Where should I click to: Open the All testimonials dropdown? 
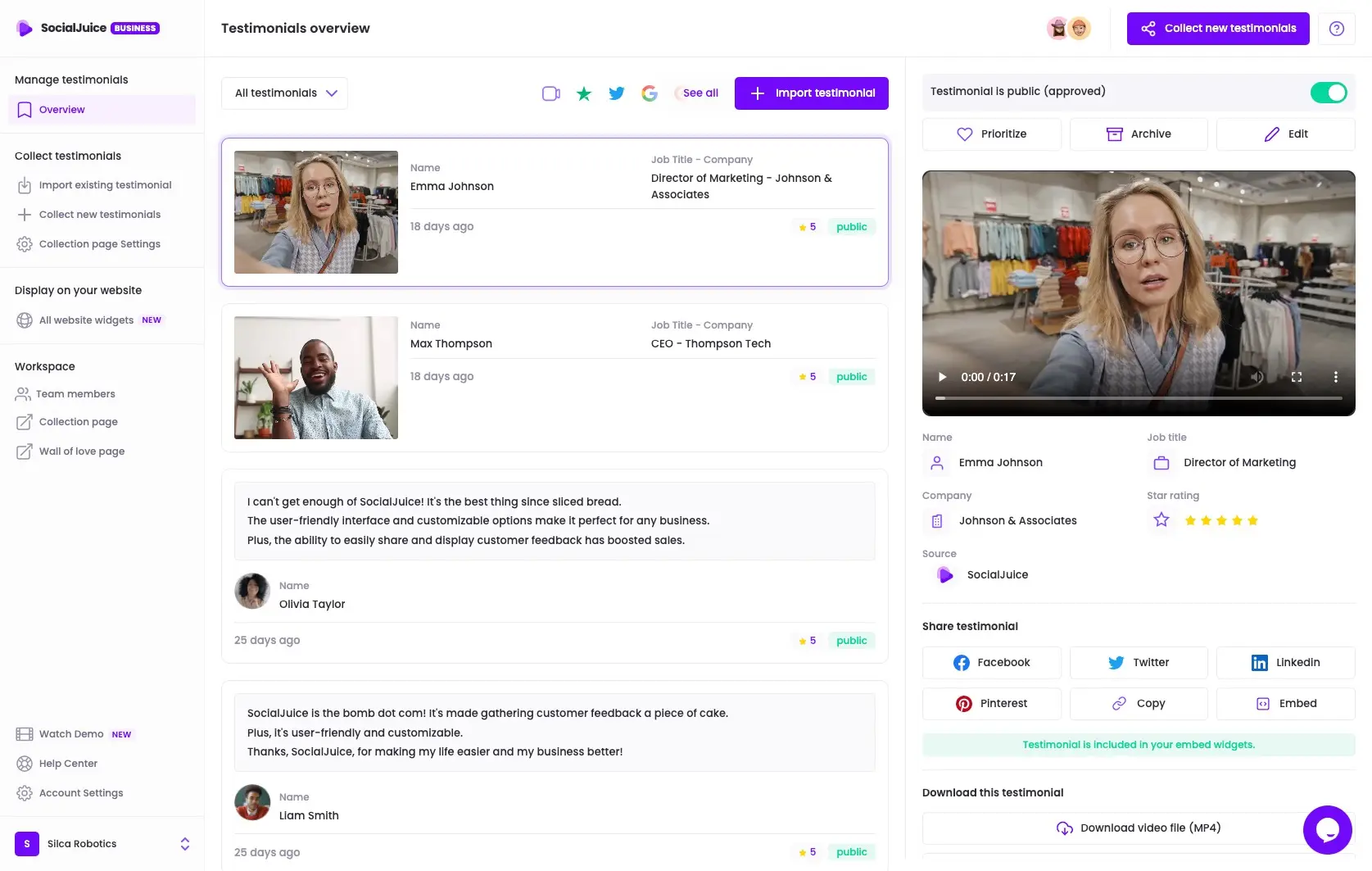pos(285,93)
